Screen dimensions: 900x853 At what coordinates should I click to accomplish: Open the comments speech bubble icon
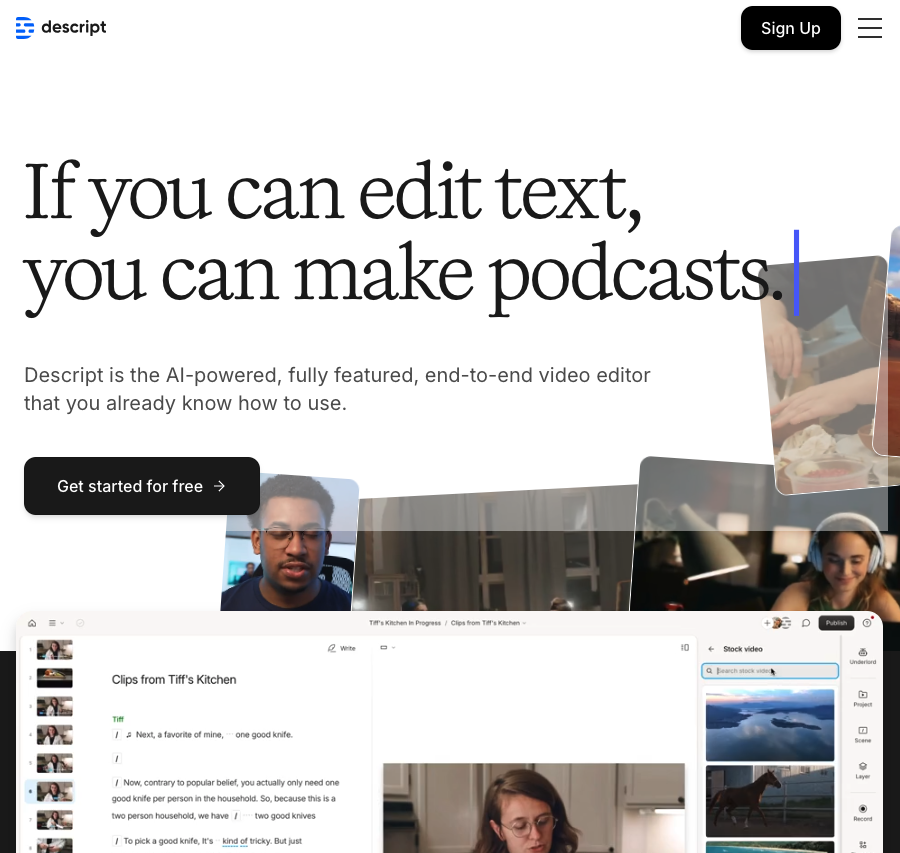point(806,623)
